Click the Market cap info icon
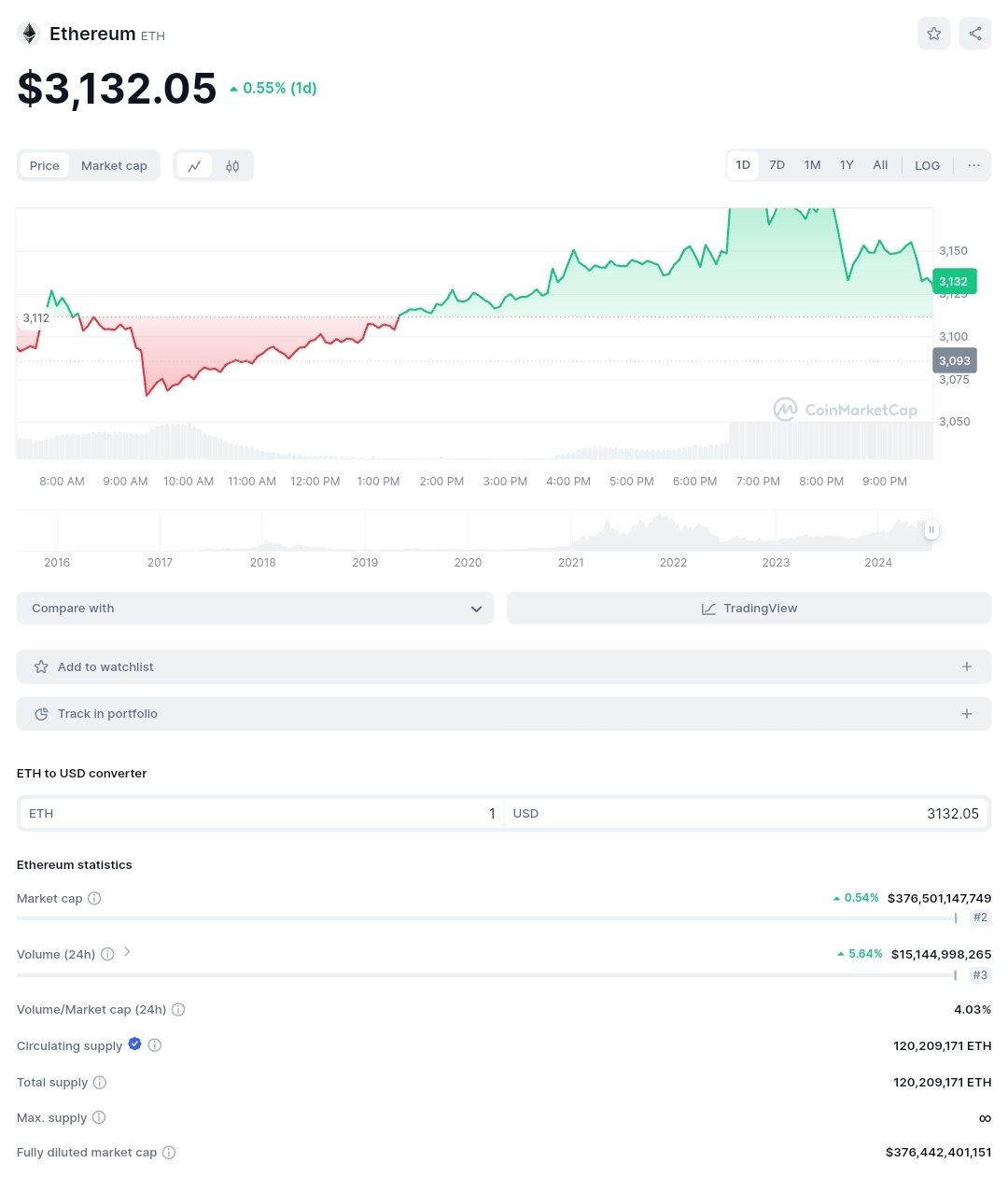 click(94, 899)
